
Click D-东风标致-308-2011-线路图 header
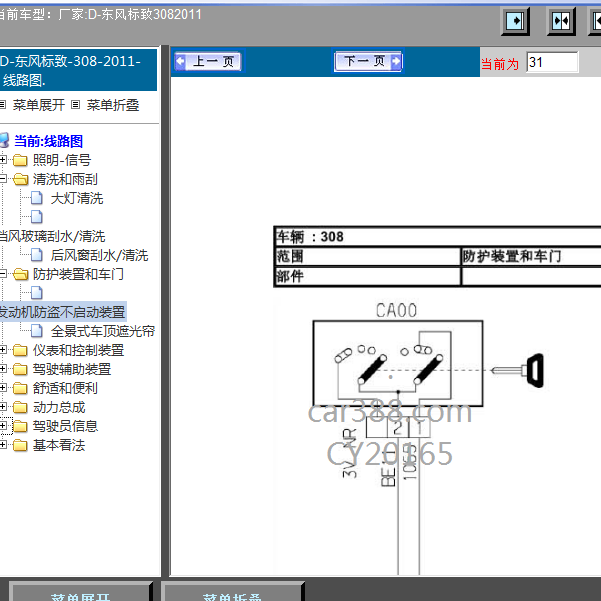78,70
